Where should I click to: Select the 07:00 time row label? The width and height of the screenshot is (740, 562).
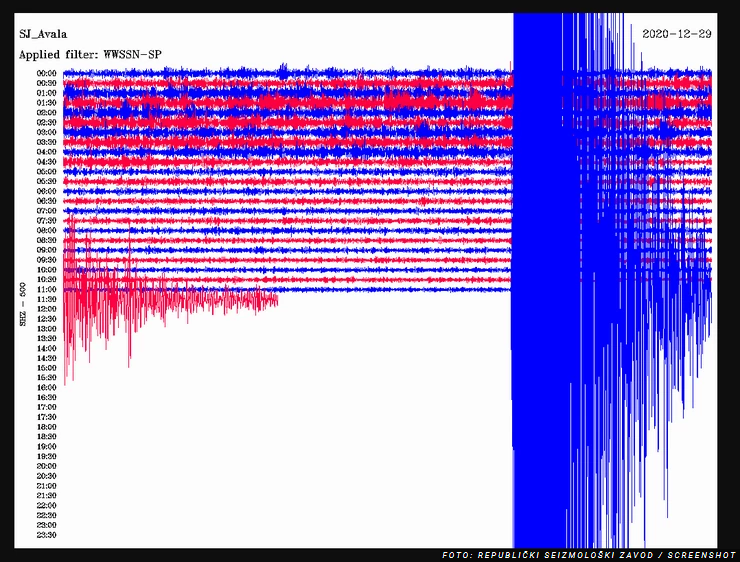click(x=46, y=211)
